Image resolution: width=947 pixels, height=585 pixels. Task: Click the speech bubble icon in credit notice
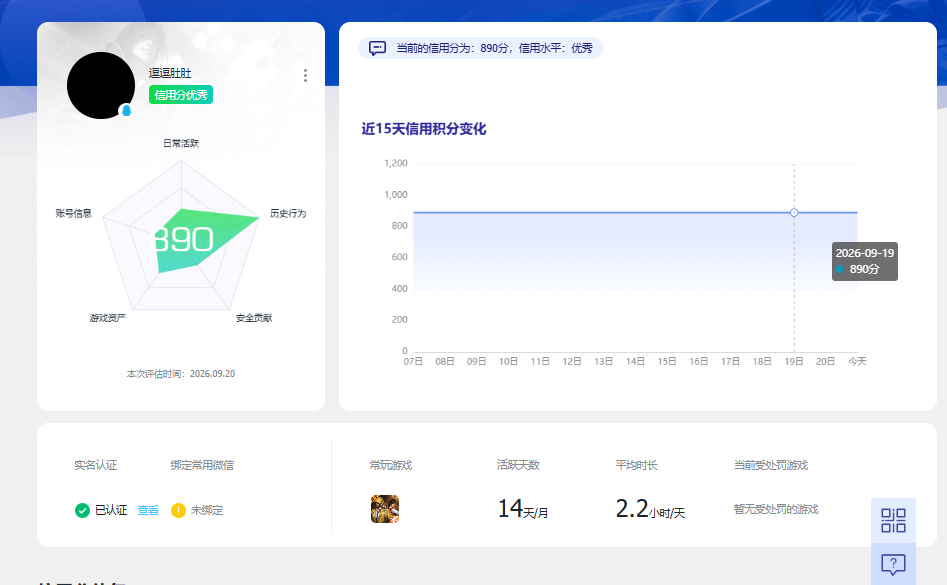(x=377, y=48)
